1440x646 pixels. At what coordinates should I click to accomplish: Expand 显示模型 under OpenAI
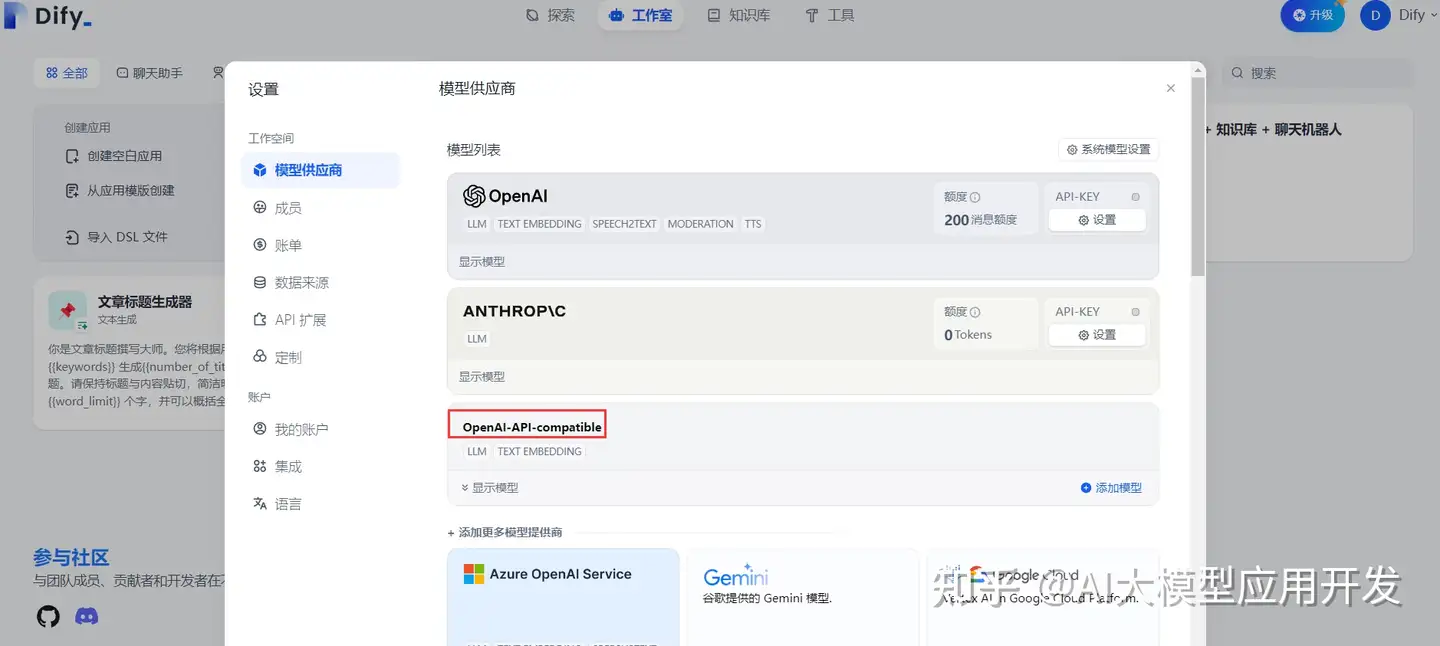click(482, 262)
